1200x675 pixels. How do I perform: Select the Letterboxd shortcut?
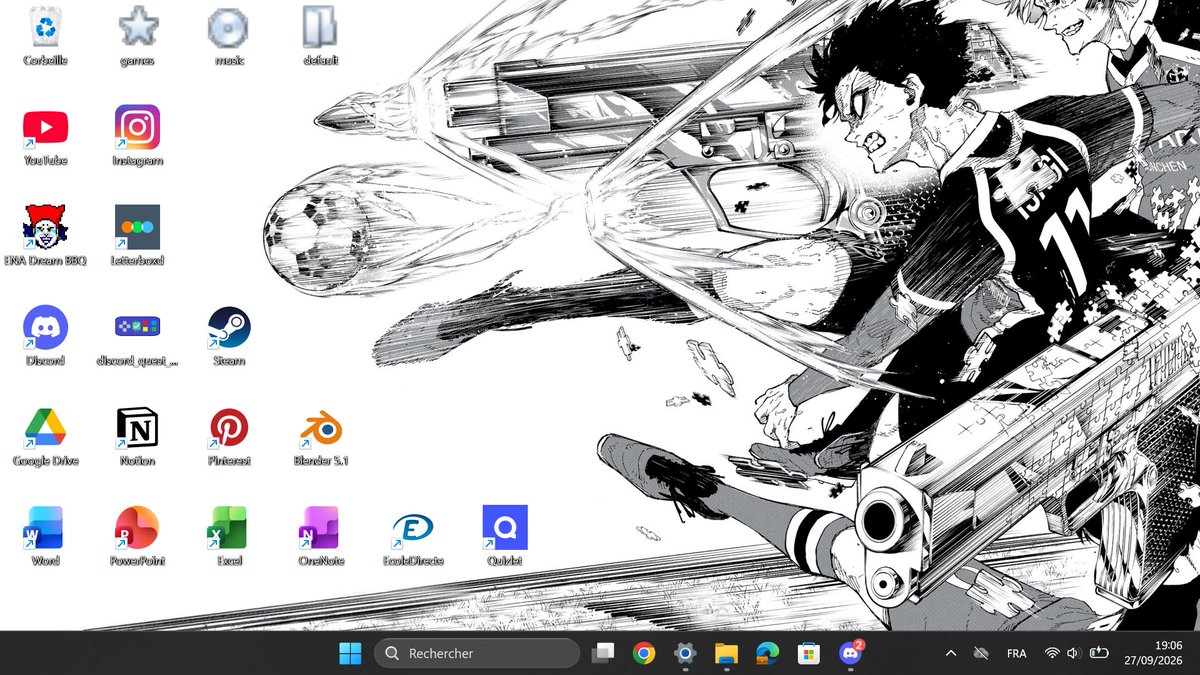pyautogui.click(x=137, y=236)
